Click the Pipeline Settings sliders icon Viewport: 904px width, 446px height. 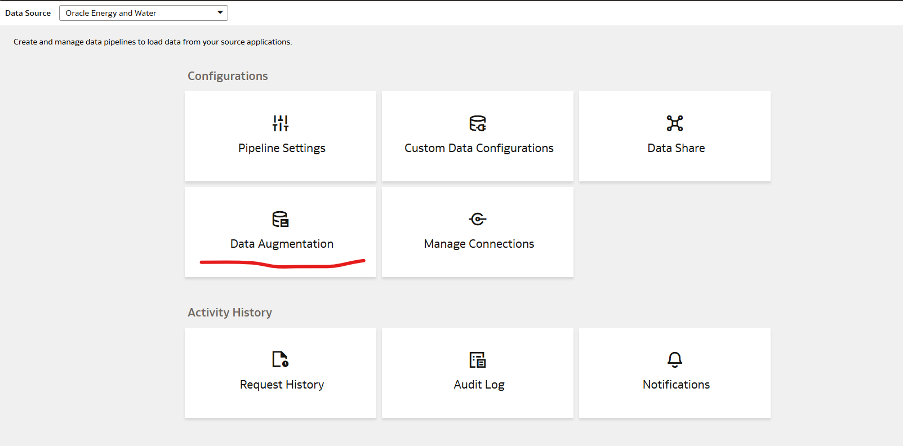pyautogui.click(x=280, y=124)
